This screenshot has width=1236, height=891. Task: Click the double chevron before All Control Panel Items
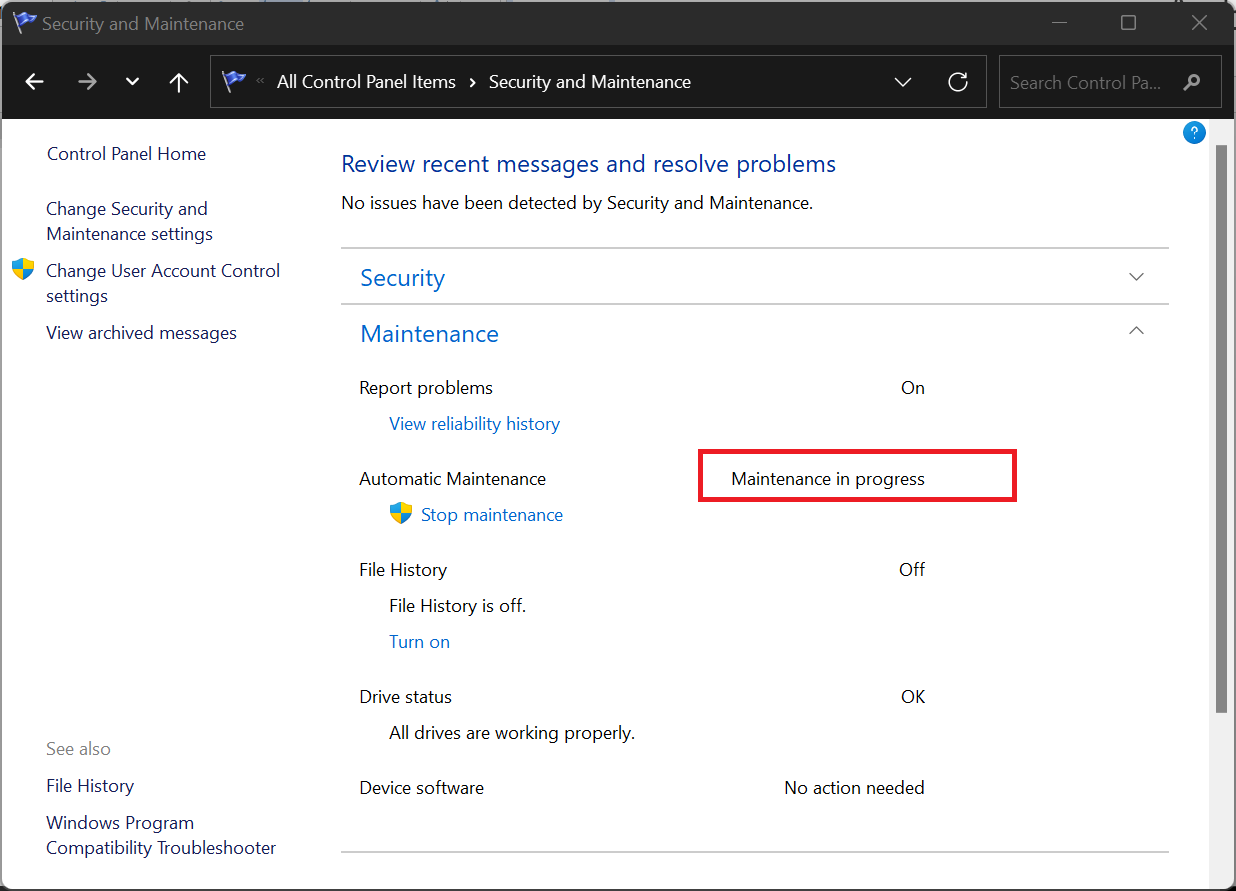261,82
